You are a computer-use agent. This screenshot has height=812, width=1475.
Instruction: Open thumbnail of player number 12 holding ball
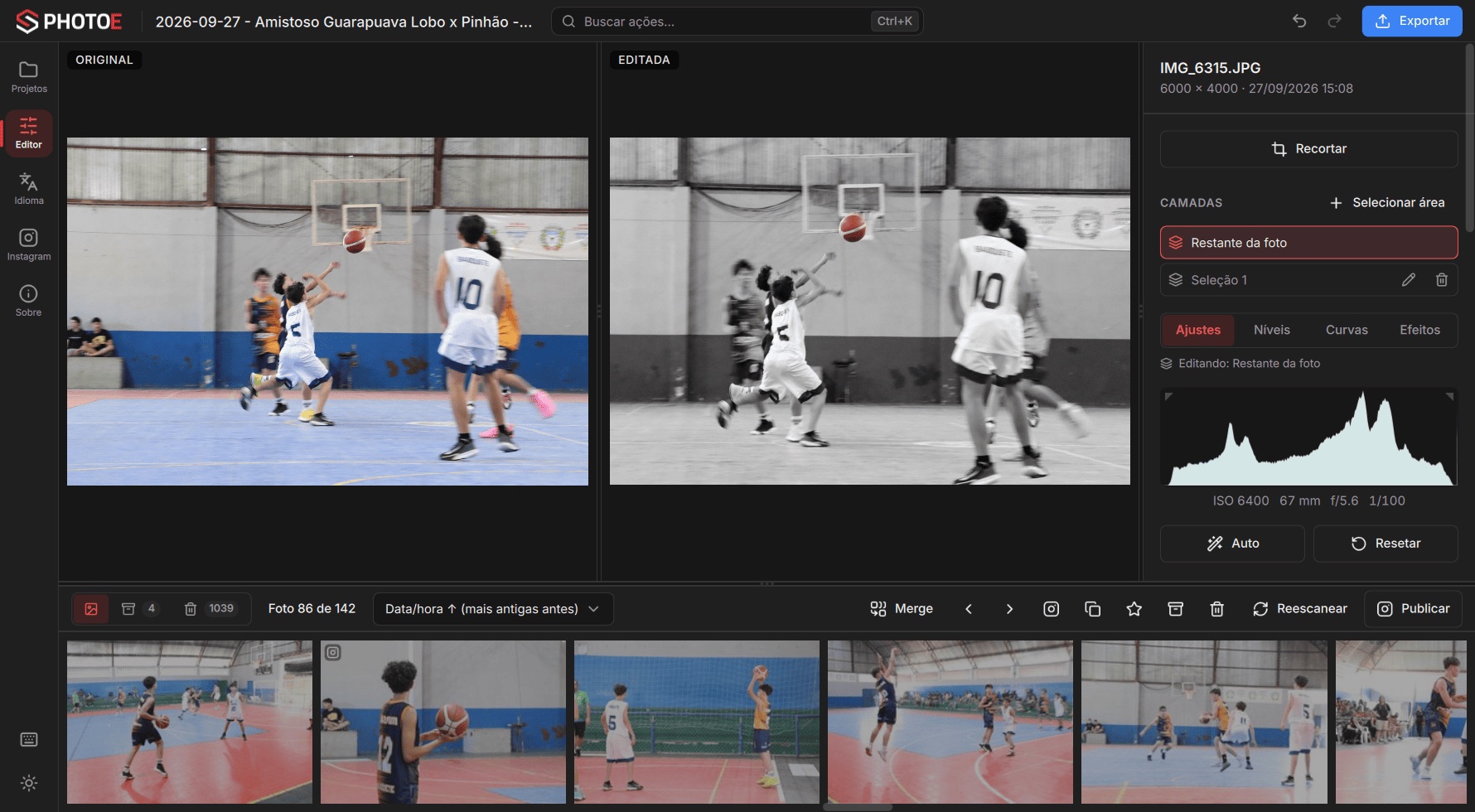point(443,722)
